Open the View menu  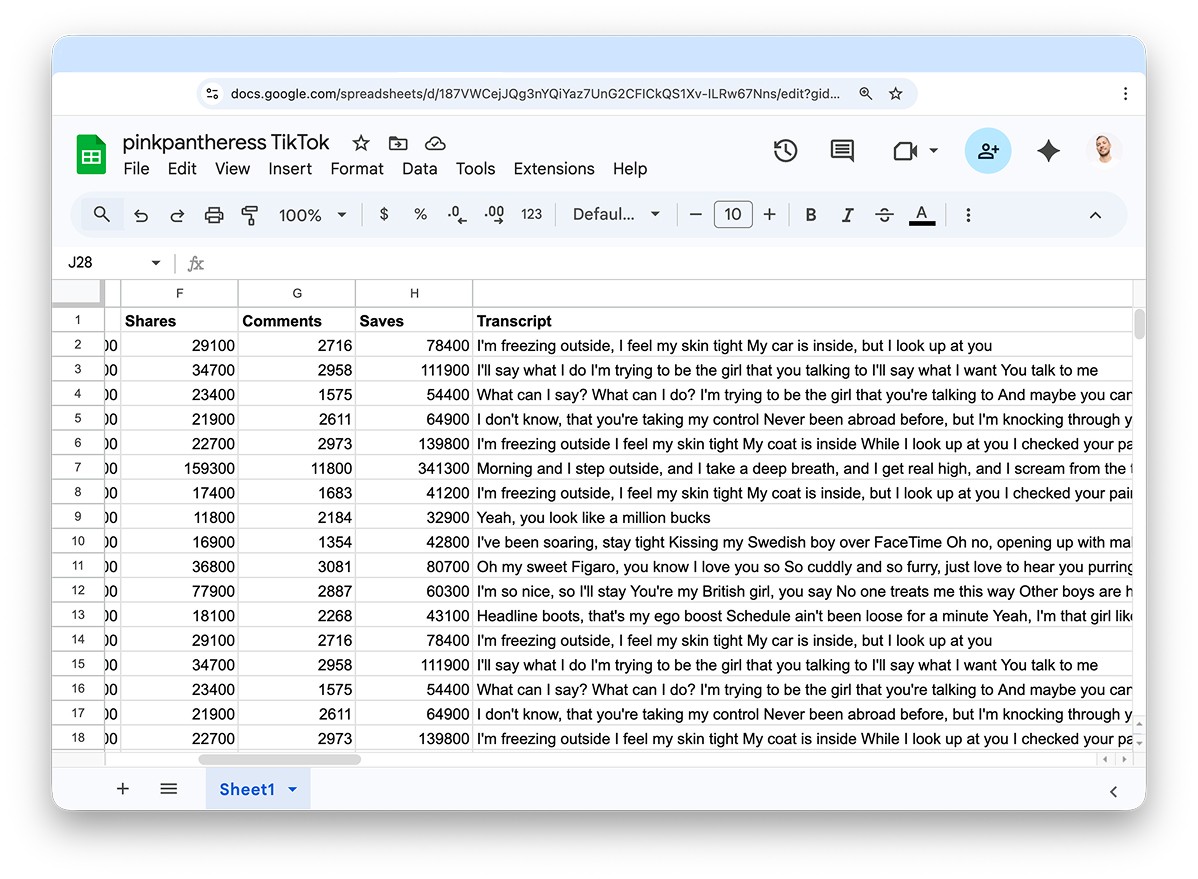pyautogui.click(x=232, y=169)
